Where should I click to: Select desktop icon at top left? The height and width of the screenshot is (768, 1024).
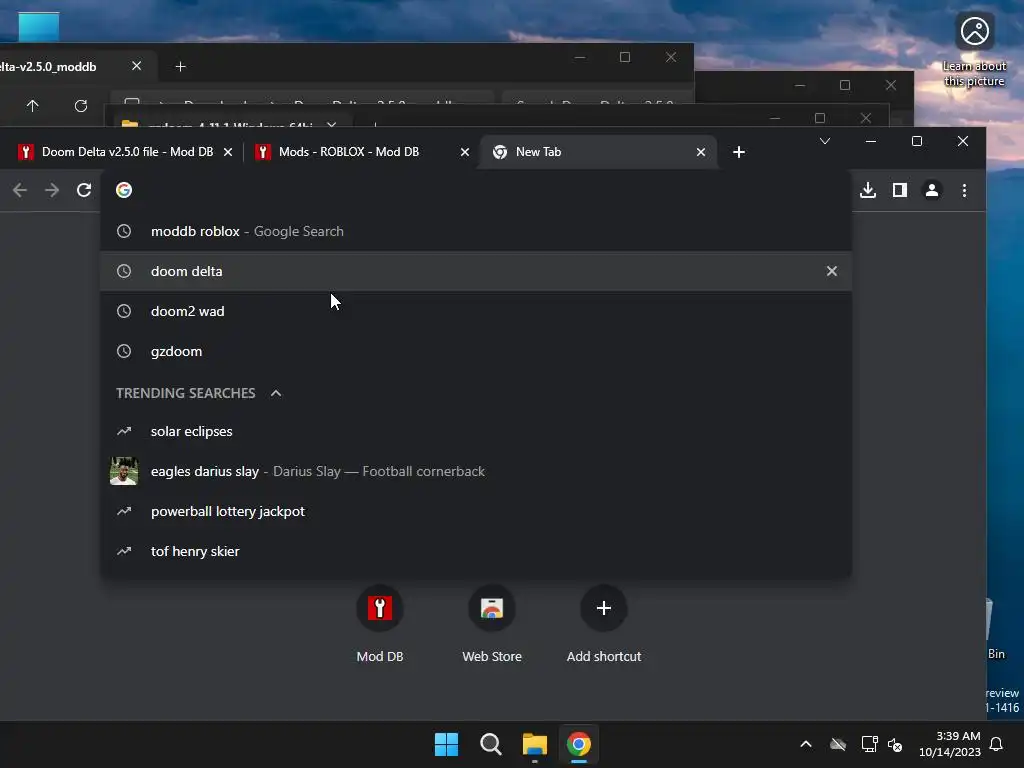pyautogui.click(x=39, y=27)
